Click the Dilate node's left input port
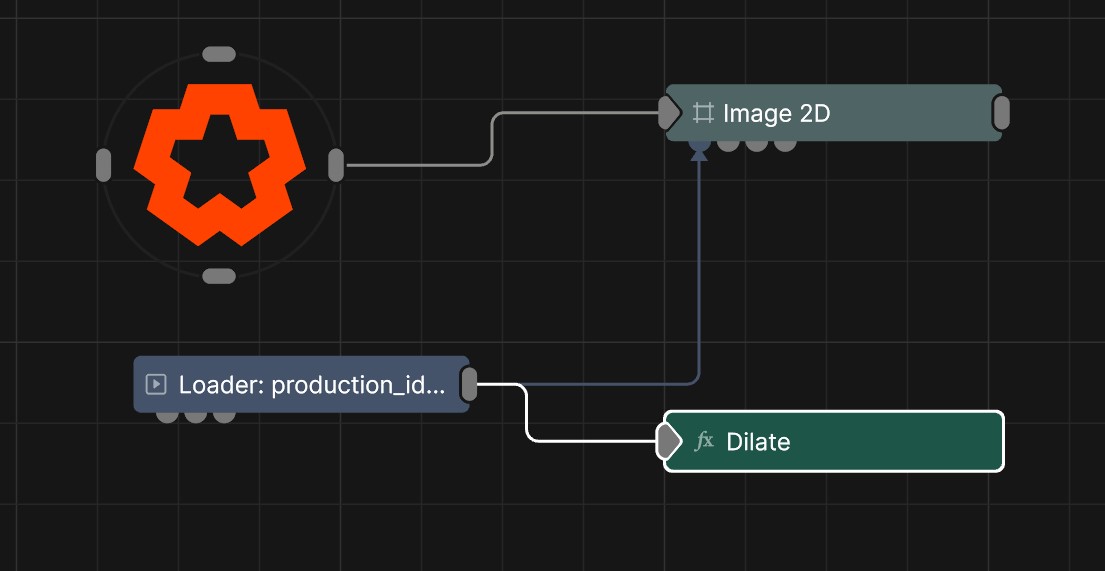The height and width of the screenshot is (571, 1105). click(667, 441)
